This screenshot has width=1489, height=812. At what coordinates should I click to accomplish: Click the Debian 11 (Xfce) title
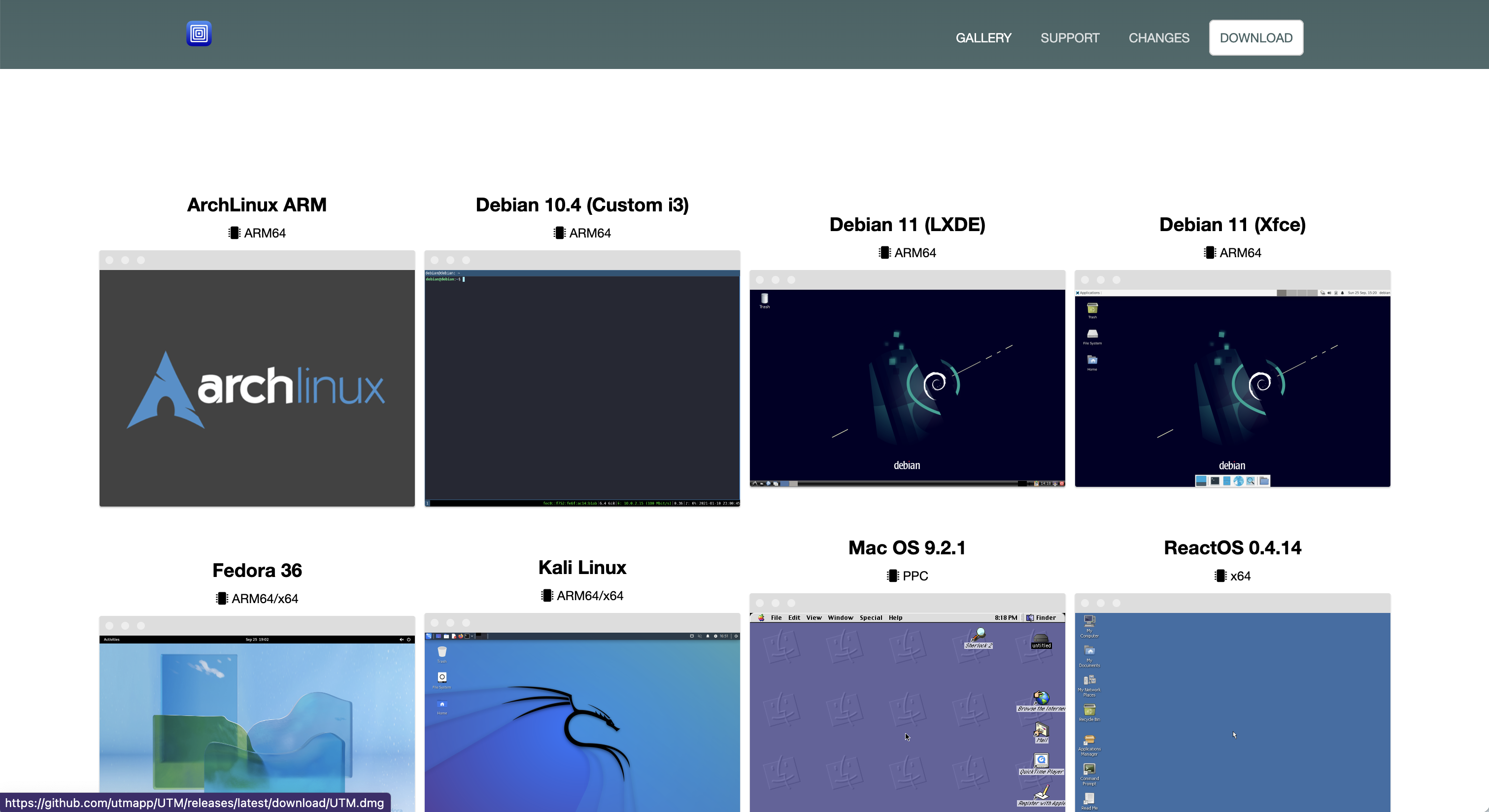coord(1232,225)
